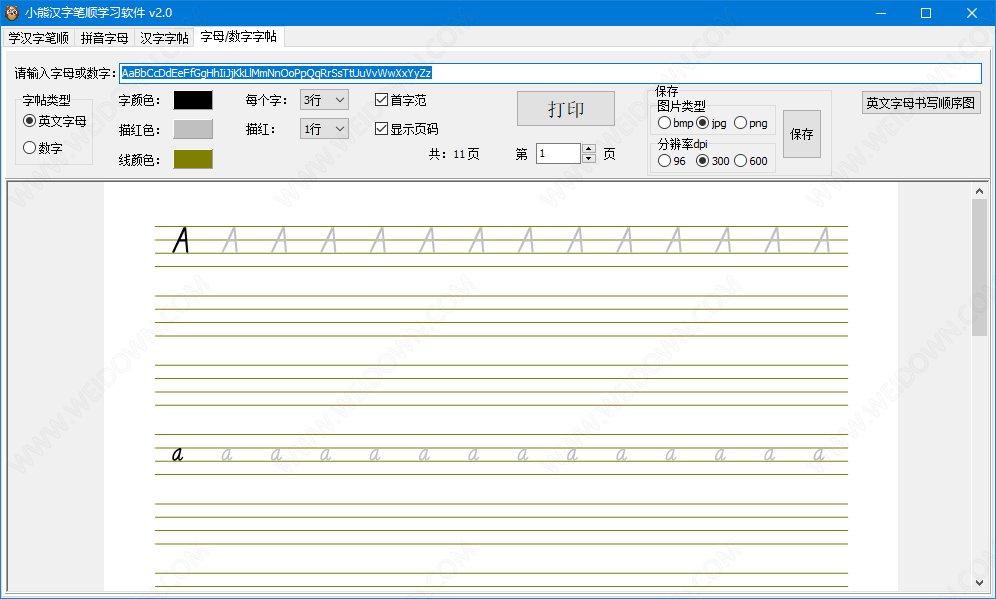
Task: Expand the 描红 rows dropdown
Action: pyautogui.click(x=324, y=130)
